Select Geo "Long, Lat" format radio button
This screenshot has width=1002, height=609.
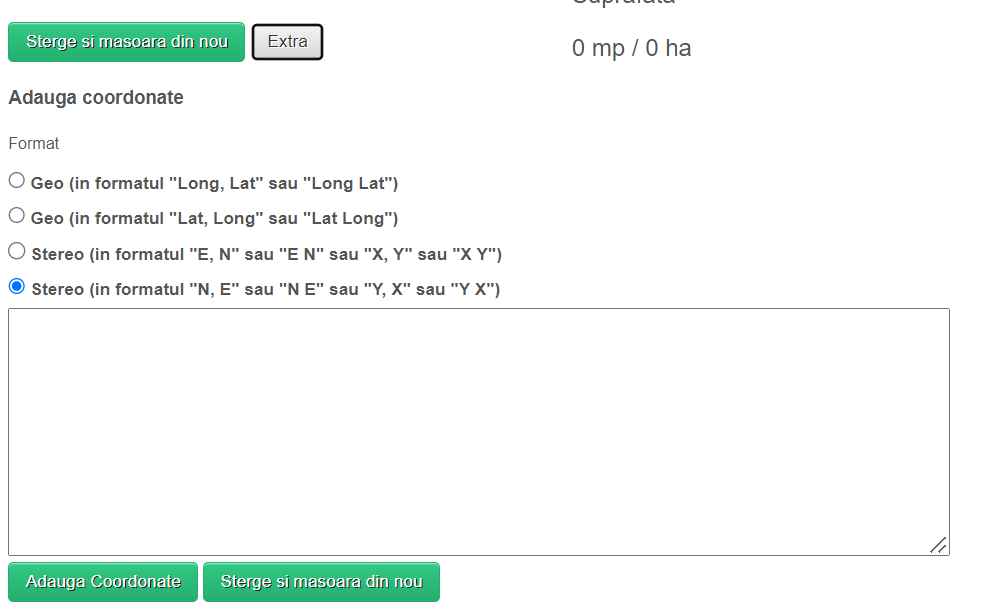pyautogui.click(x=17, y=181)
